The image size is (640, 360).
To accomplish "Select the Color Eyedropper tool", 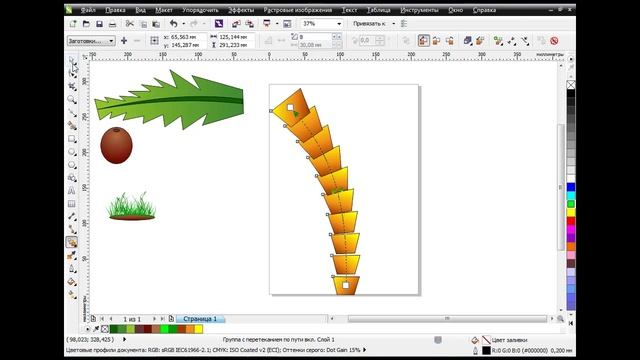I will click(72, 256).
